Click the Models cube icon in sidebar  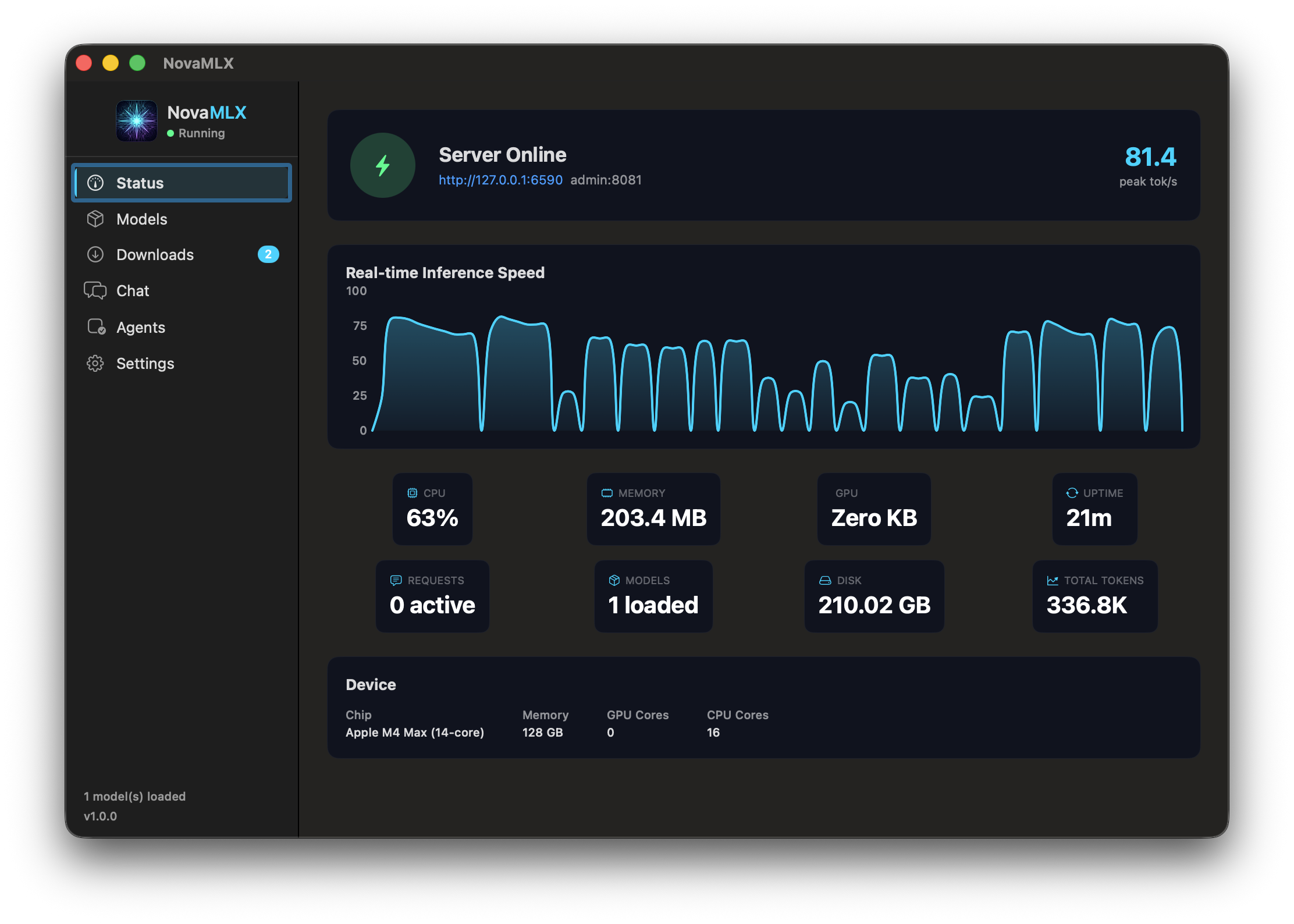coord(95,219)
